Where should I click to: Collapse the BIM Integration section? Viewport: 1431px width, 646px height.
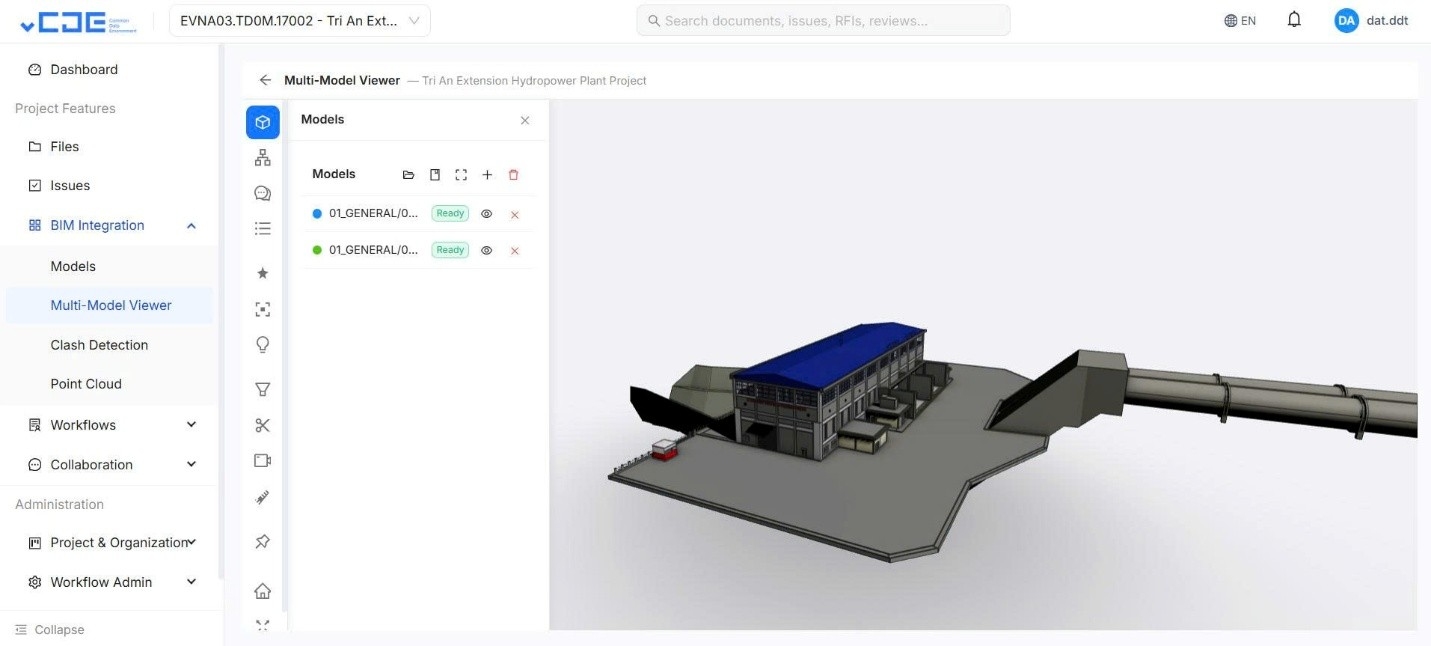pyautogui.click(x=191, y=226)
